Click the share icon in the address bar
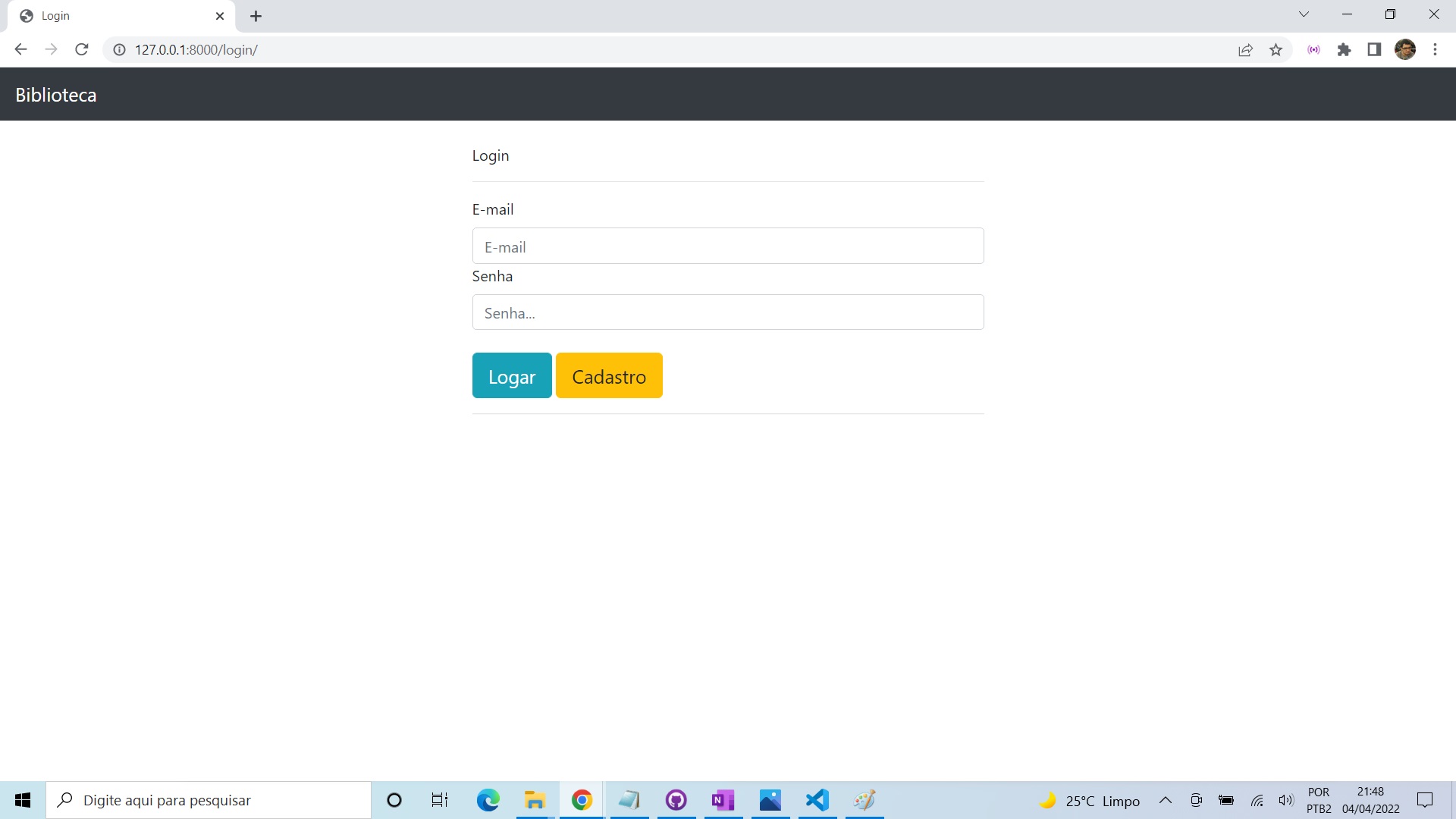This screenshot has height=819, width=1456. (1245, 49)
